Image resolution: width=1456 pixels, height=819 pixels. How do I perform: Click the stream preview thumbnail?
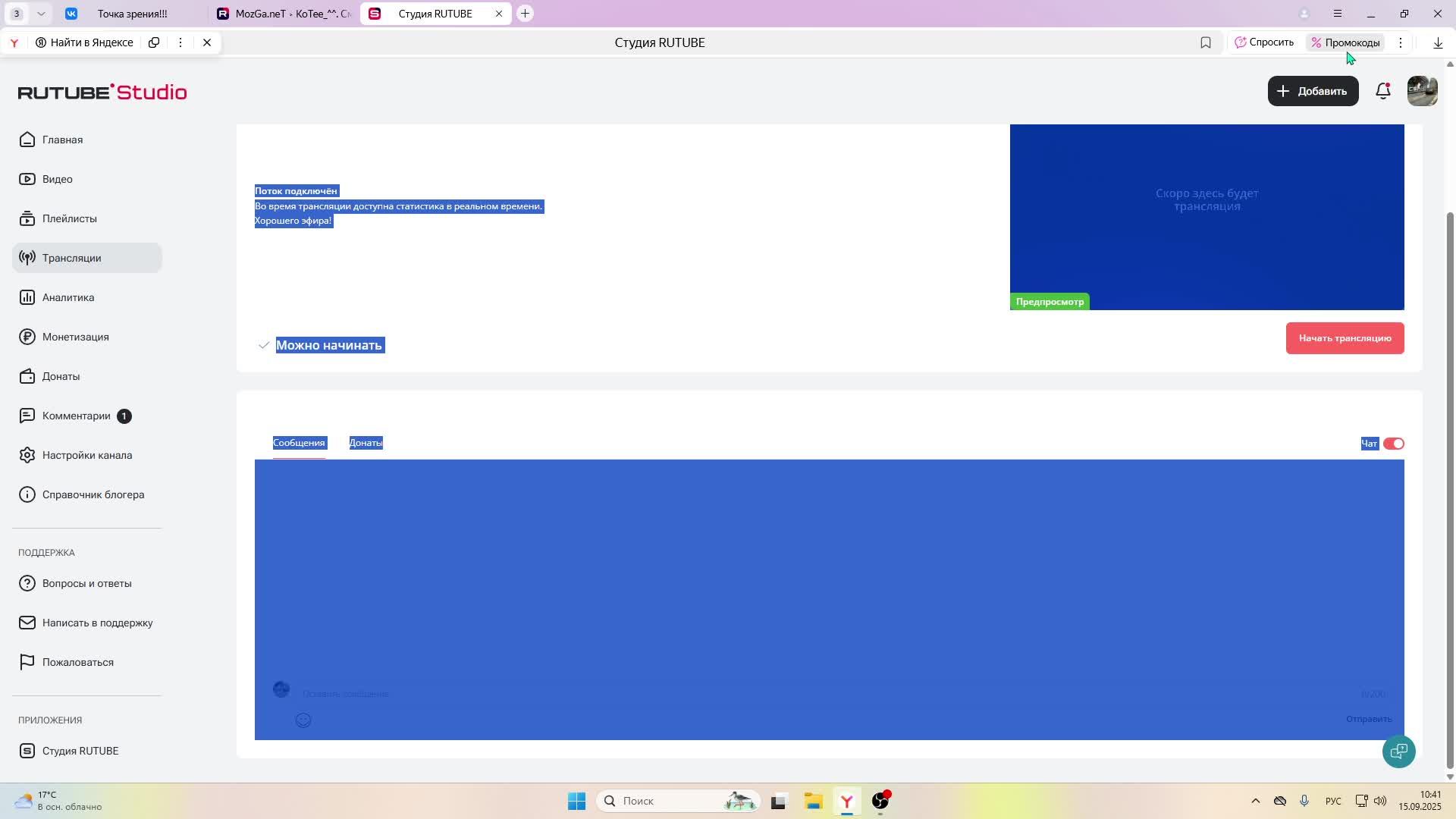(1207, 216)
